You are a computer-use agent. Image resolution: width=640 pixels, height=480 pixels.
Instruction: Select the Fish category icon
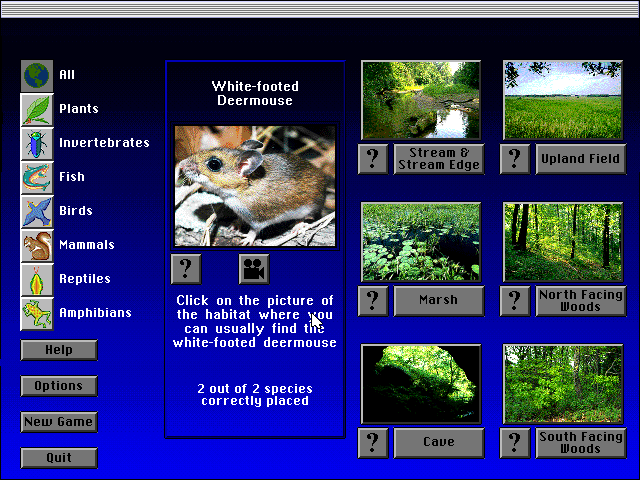[37, 178]
